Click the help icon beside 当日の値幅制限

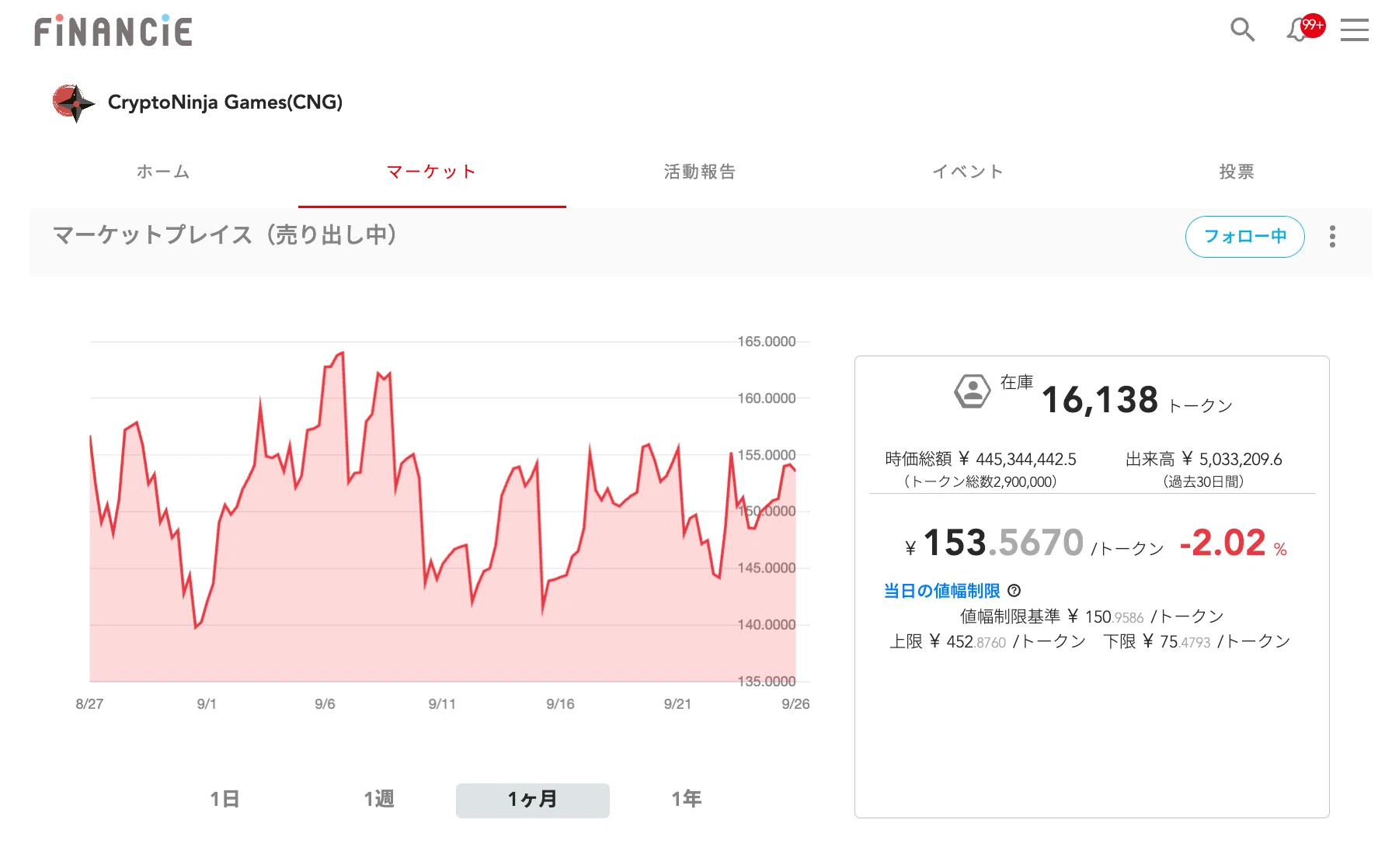[x=1014, y=591]
